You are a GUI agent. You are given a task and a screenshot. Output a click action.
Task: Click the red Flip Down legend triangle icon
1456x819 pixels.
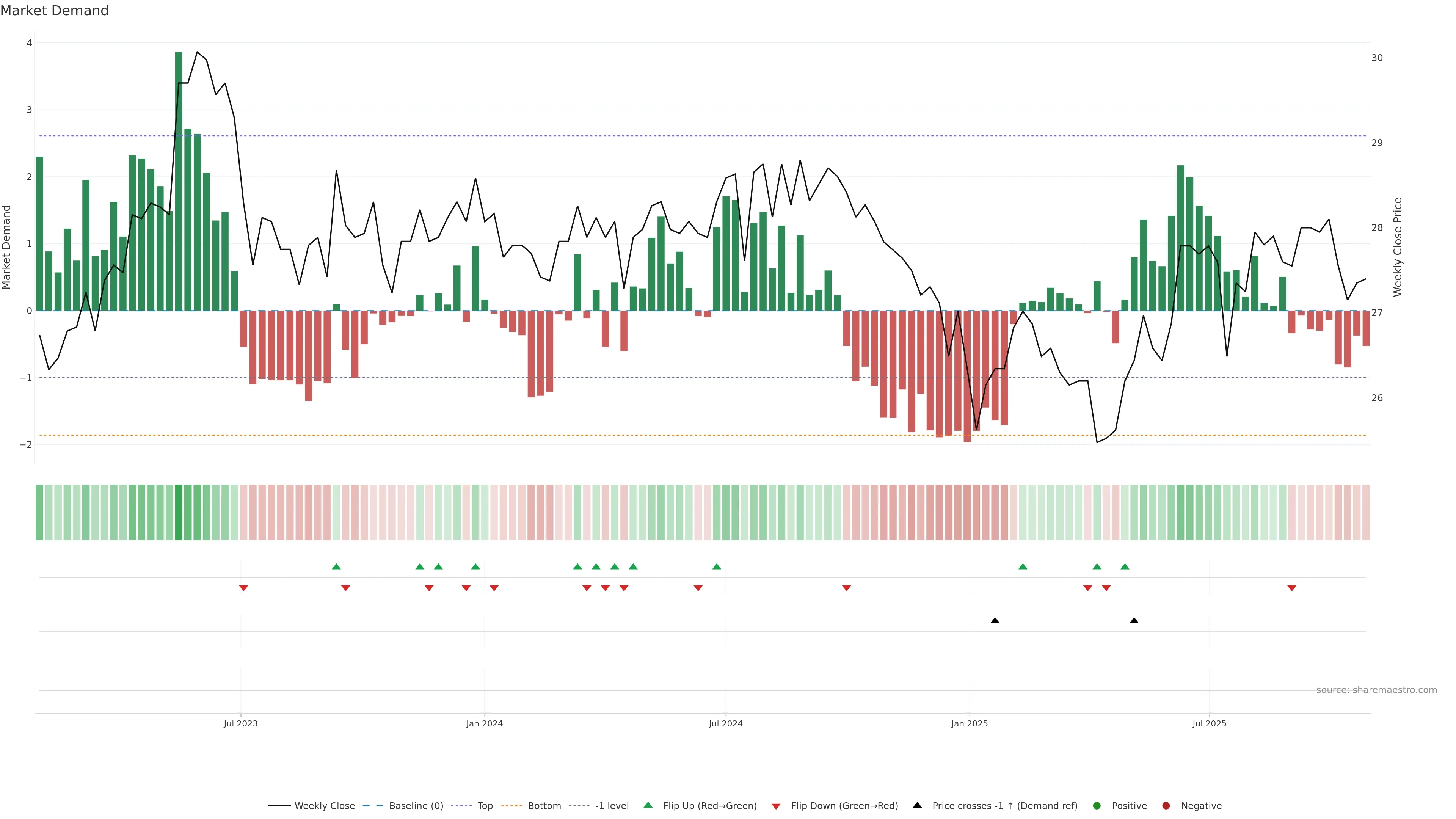[776, 806]
